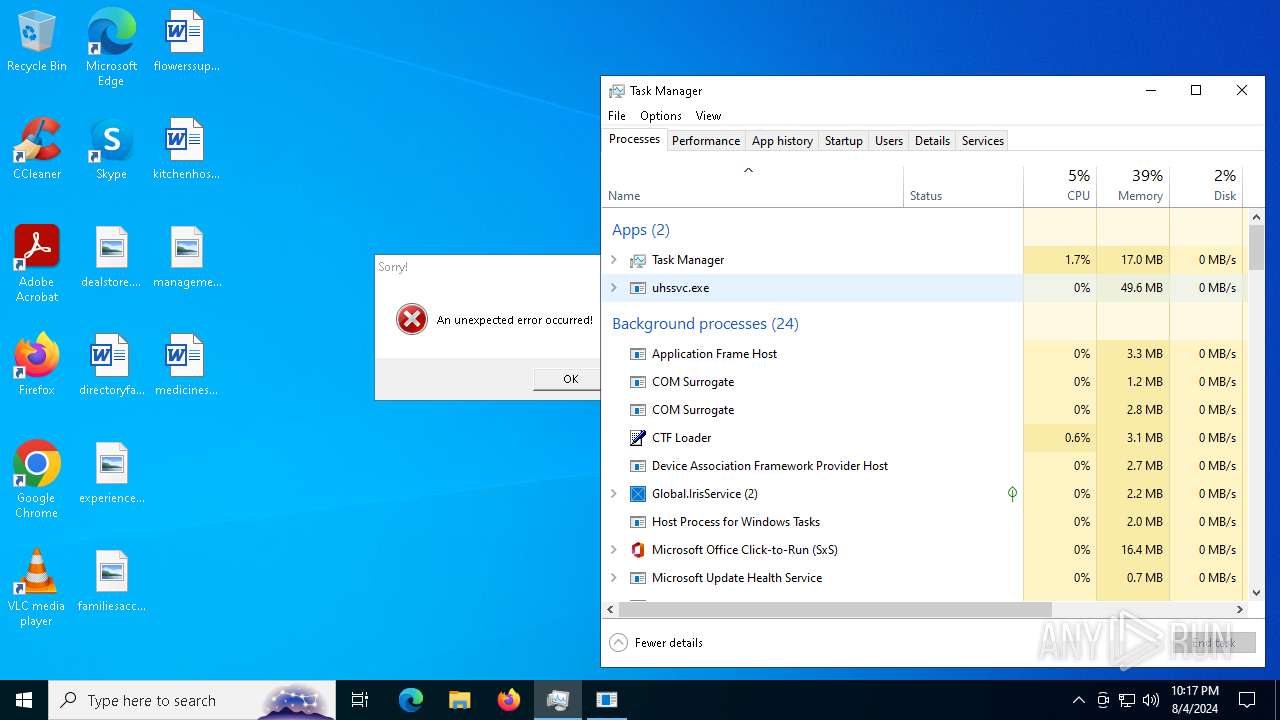Switch to the Users tab
The width and height of the screenshot is (1280, 720).
pyautogui.click(x=889, y=141)
